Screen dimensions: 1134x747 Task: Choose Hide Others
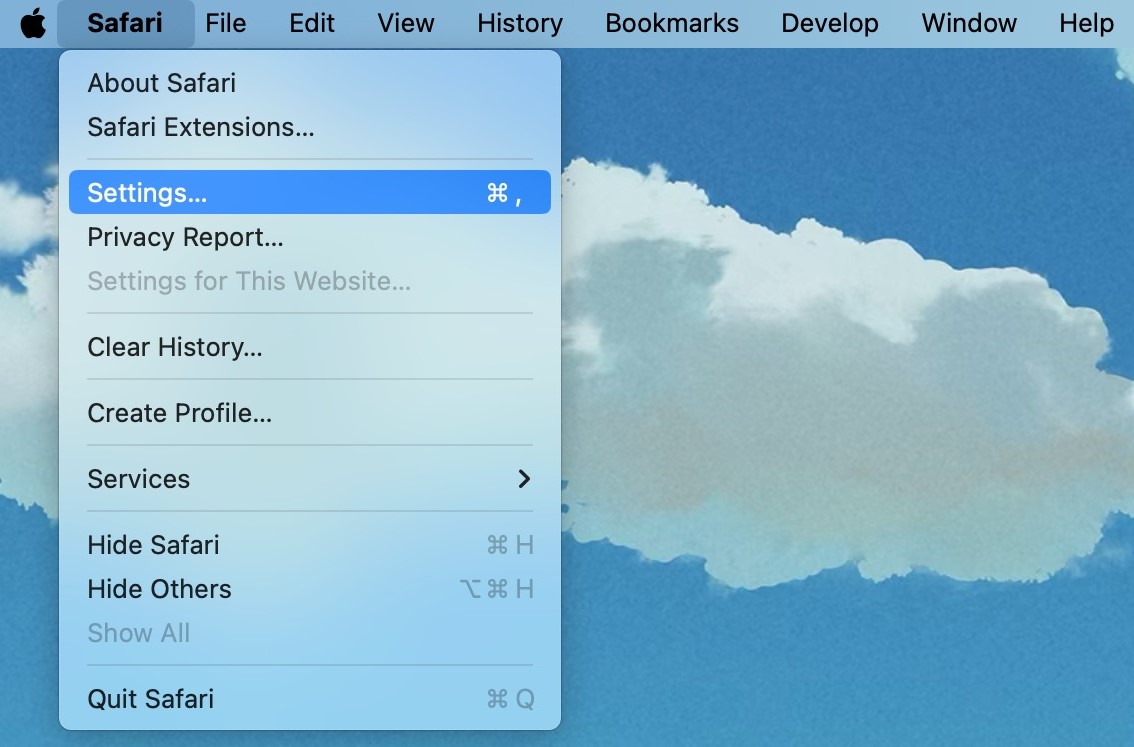310,589
